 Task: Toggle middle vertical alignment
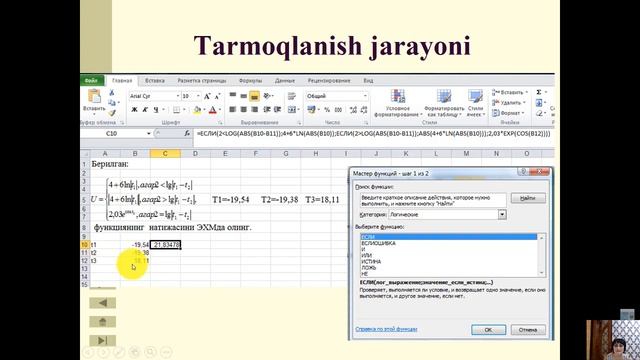[x=244, y=96]
